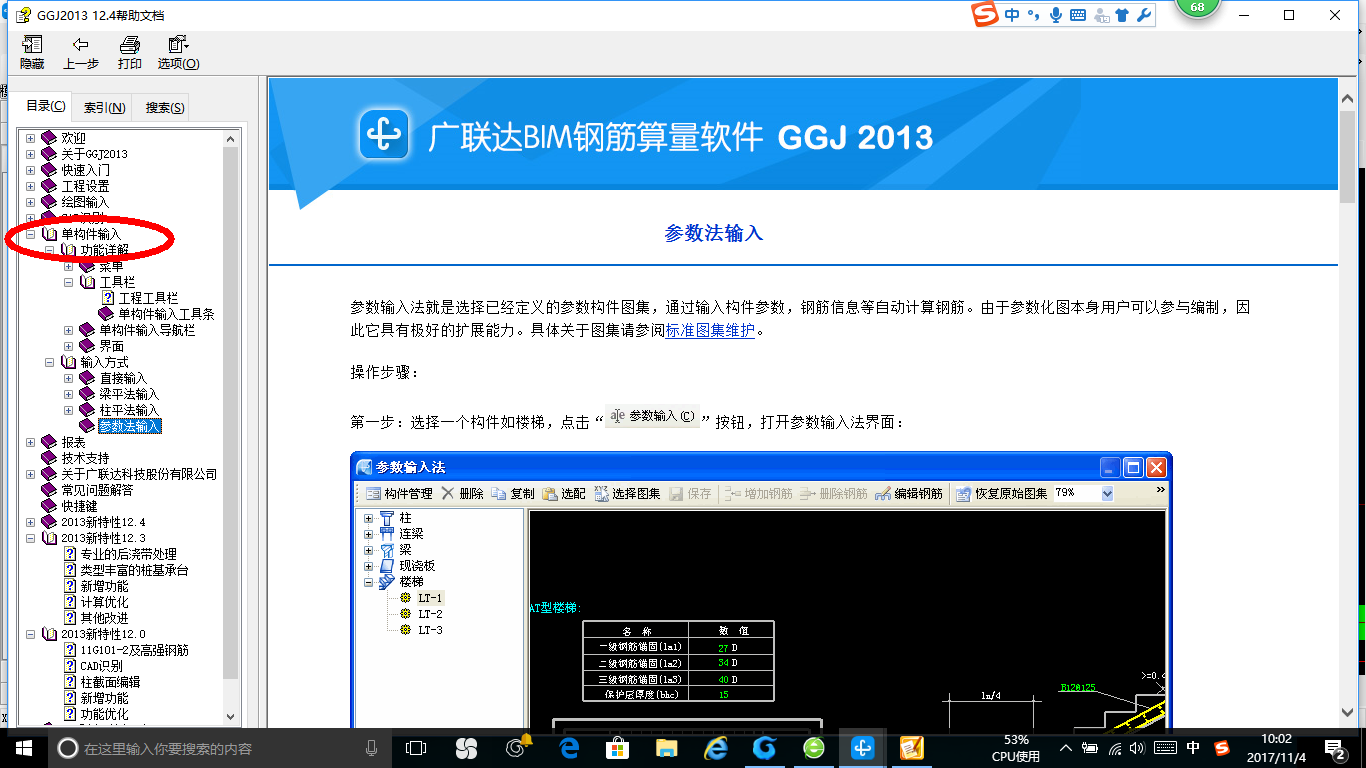Viewport: 1366px width, 768px height.
Task: Launch Microsoft Edge from the taskbar
Action: (571, 748)
